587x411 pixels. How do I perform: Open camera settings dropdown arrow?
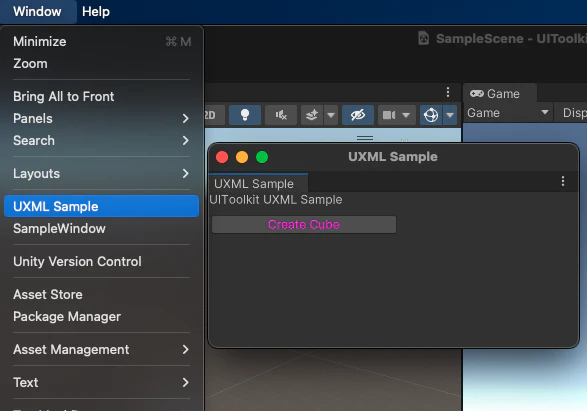coord(407,115)
